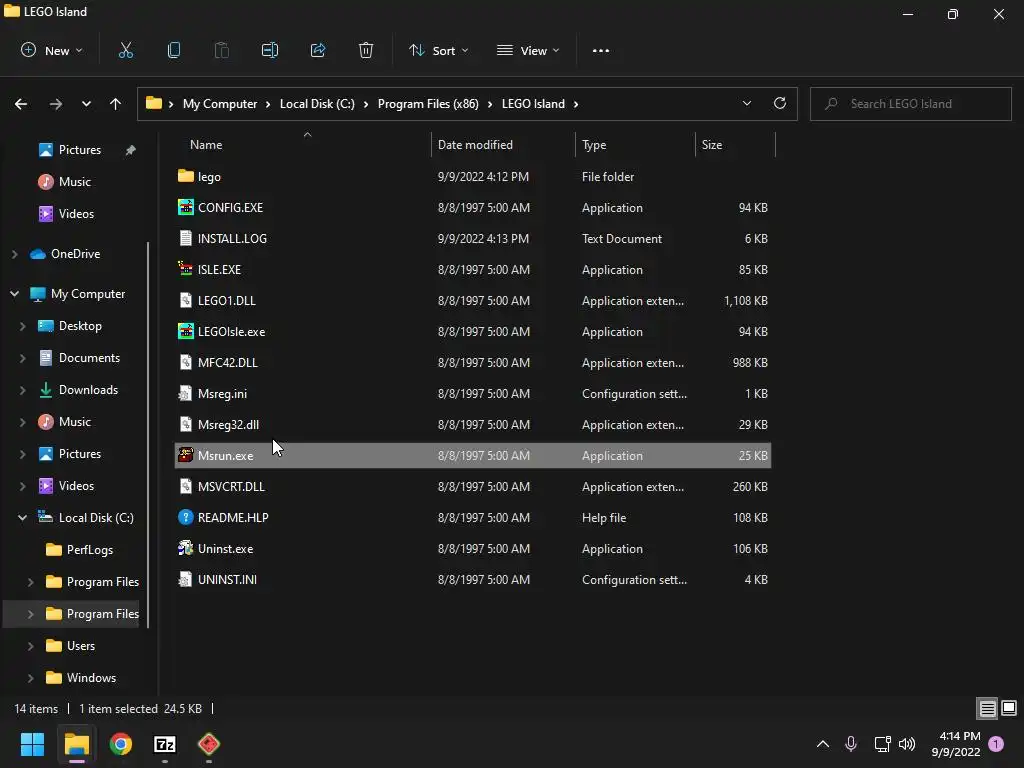Click Local Disk (C:) breadcrumb segment
Viewport: 1024px width, 768px height.
pos(317,104)
